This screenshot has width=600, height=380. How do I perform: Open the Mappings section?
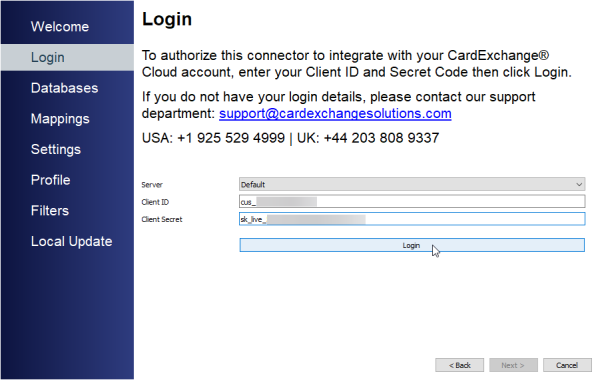(x=60, y=119)
